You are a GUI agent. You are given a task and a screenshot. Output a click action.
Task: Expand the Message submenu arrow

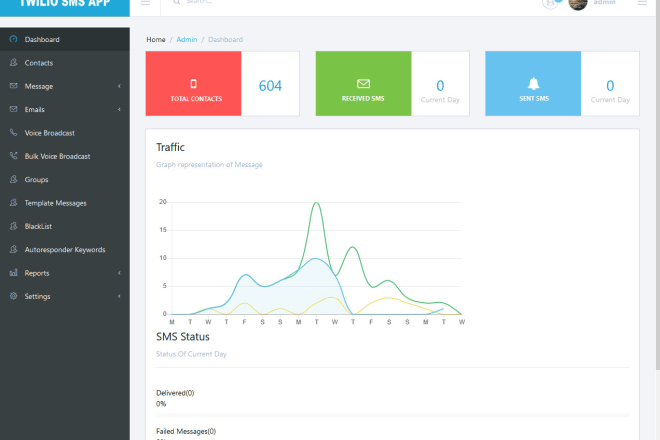120,86
